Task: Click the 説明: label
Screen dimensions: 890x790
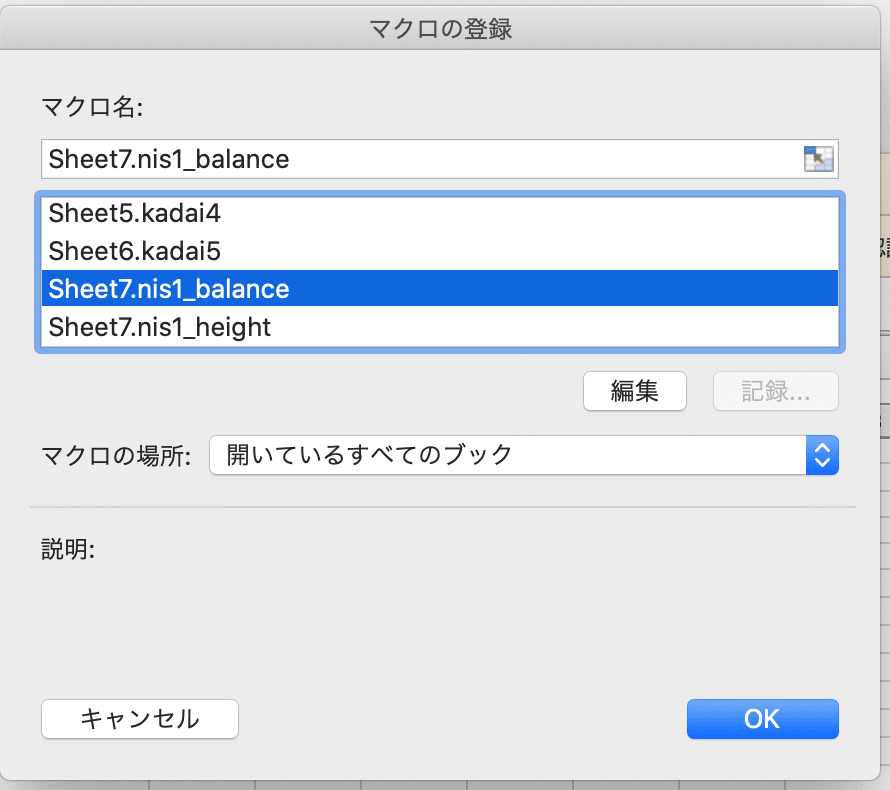Action: (68, 549)
